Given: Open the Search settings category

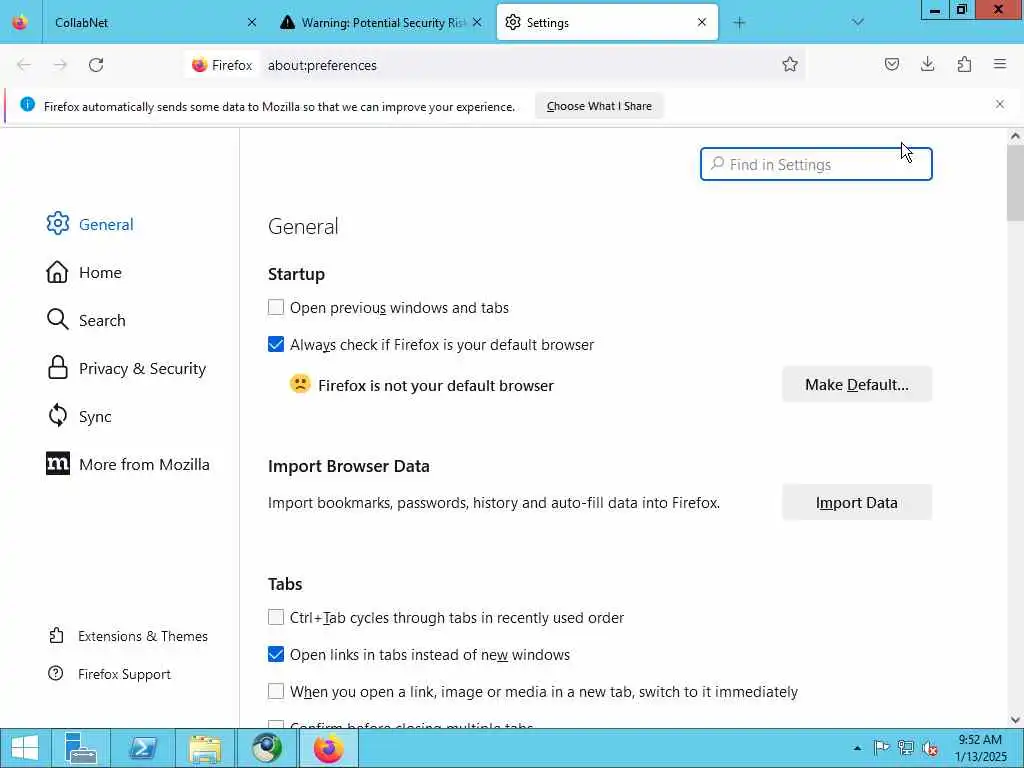Looking at the screenshot, I should point(86,320).
